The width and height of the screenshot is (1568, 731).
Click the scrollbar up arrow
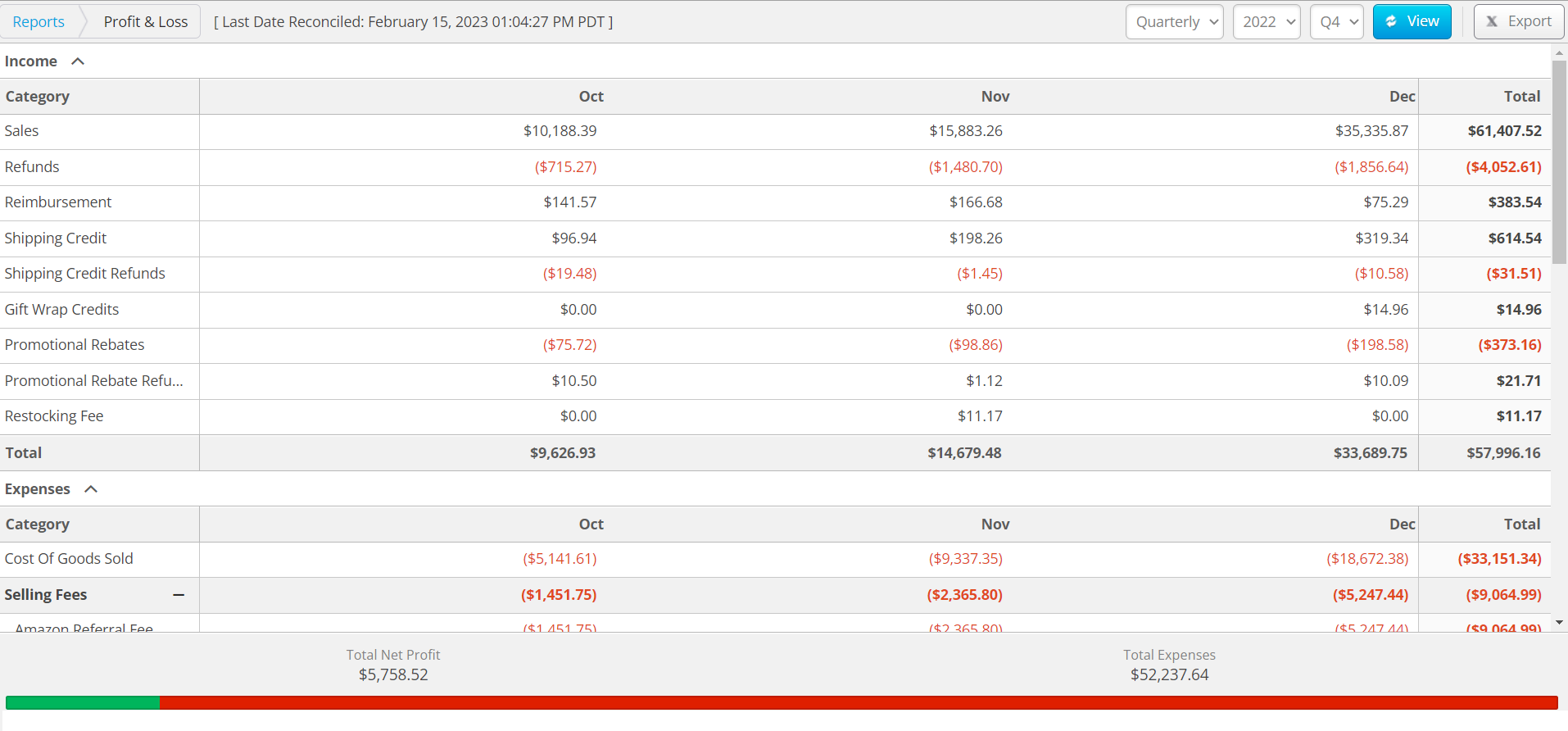[1559, 52]
